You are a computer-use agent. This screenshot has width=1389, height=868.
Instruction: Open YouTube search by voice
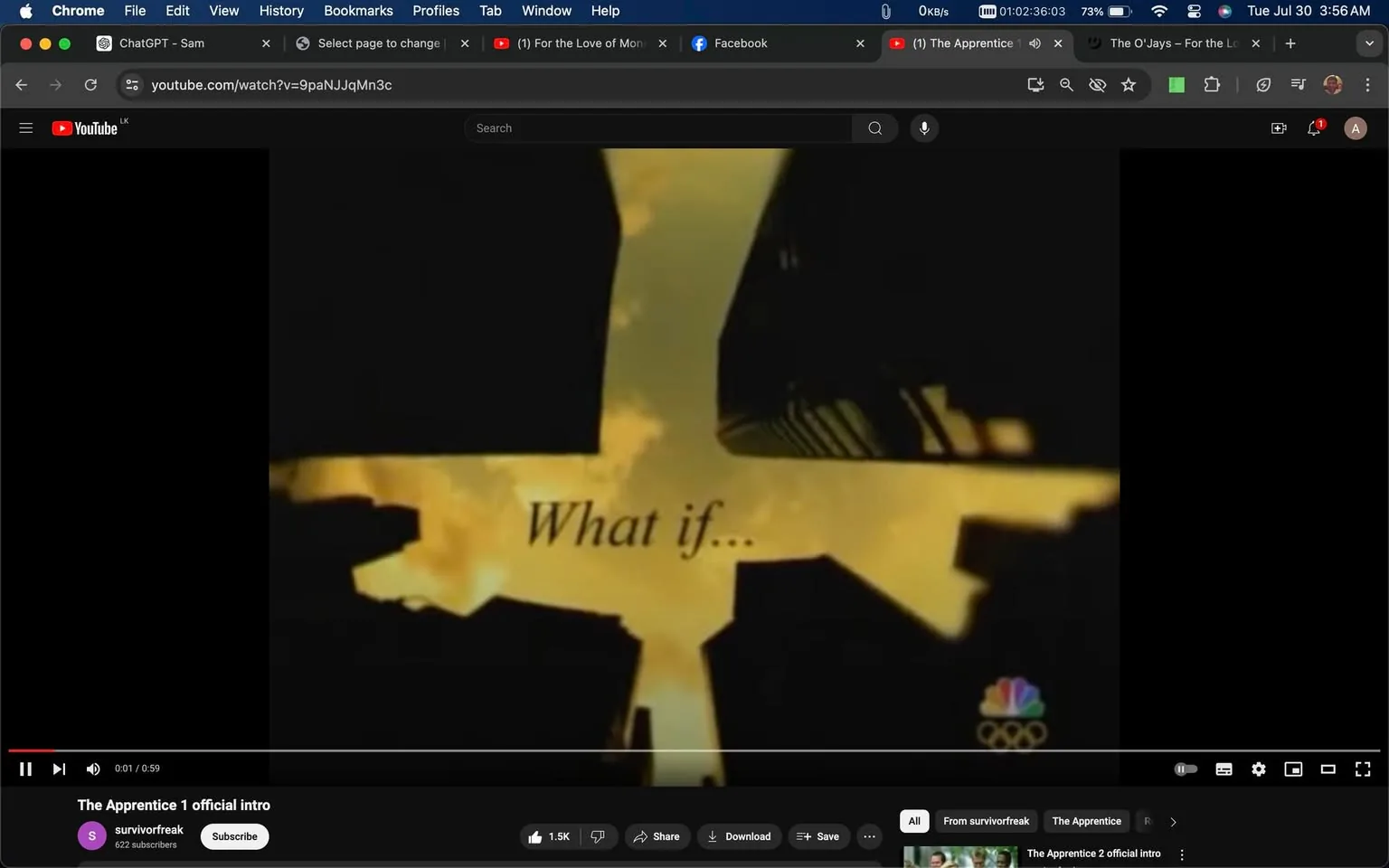924,127
